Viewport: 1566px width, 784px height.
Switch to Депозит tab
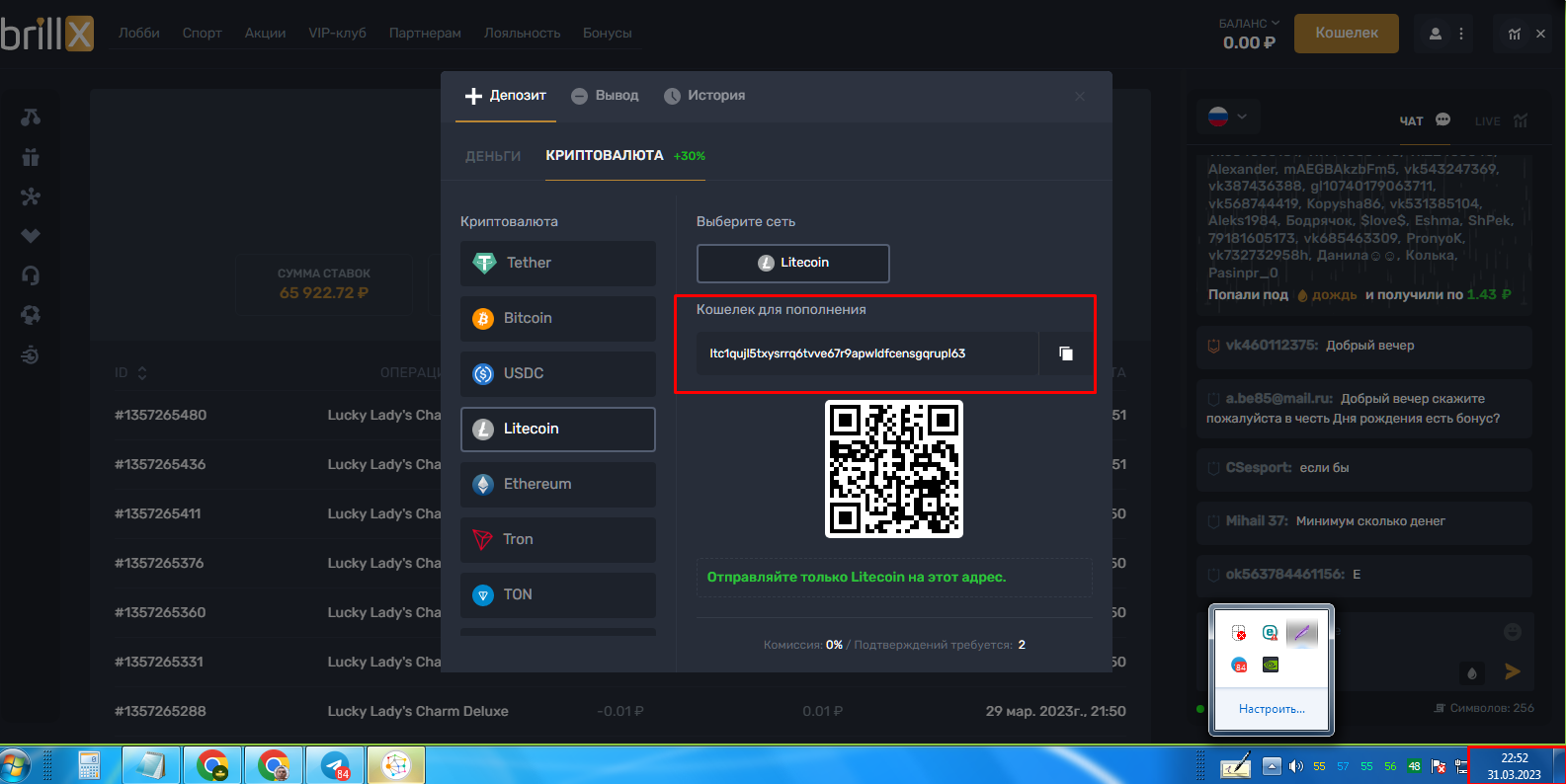point(506,96)
